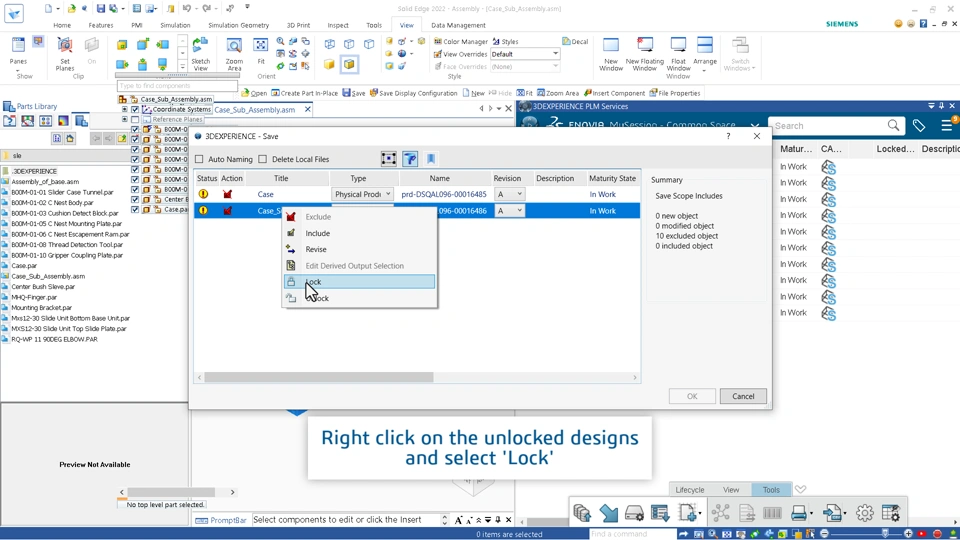The width and height of the screenshot is (960, 540).
Task: Click the print icon in the Tools bar
Action: tap(798, 512)
